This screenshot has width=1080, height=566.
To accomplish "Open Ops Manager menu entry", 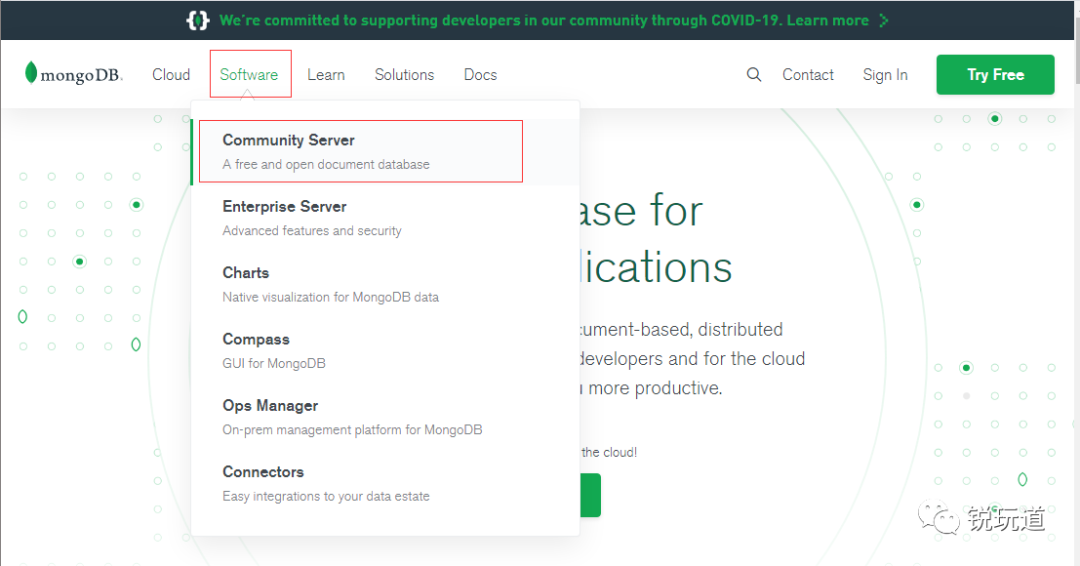I will tap(270, 406).
